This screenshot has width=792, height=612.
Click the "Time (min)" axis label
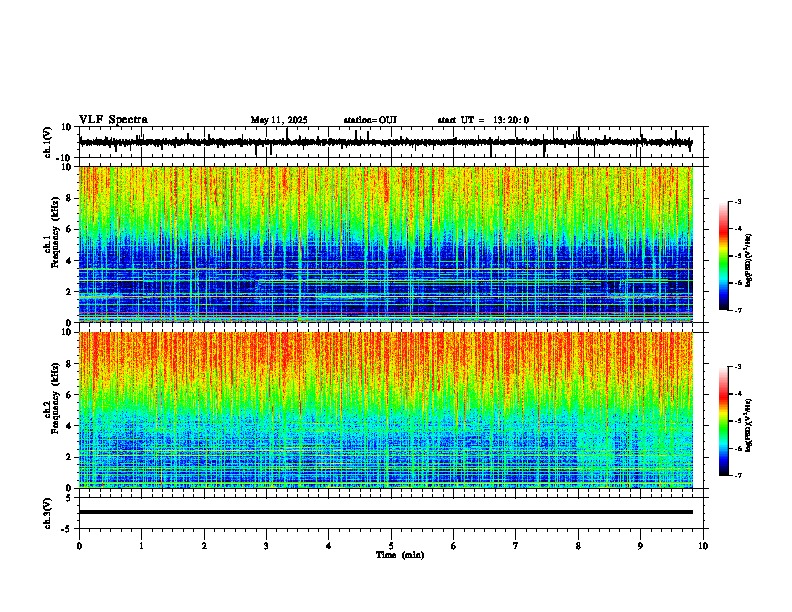click(400, 555)
